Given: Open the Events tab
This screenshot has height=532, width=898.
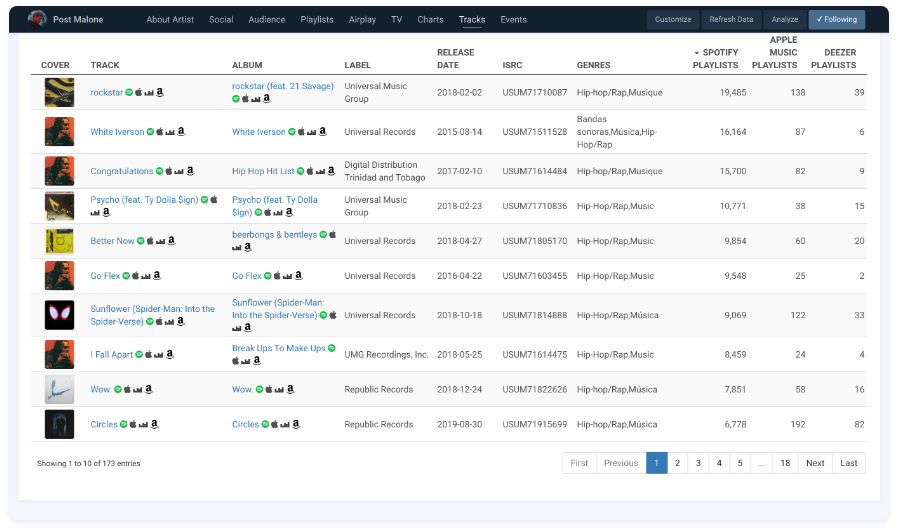Looking at the screenshot, I should [514, 19].
